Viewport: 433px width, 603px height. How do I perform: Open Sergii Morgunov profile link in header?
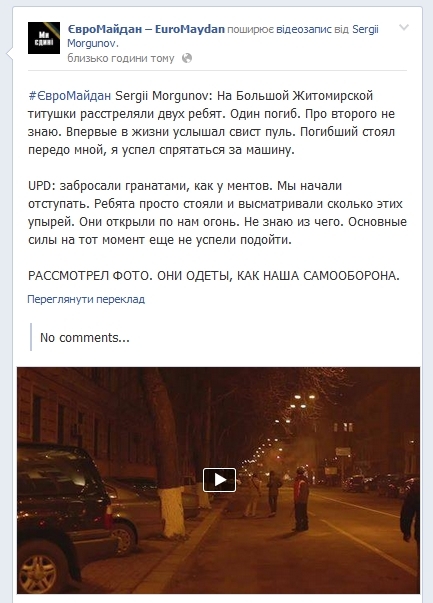tap(223, 36)
